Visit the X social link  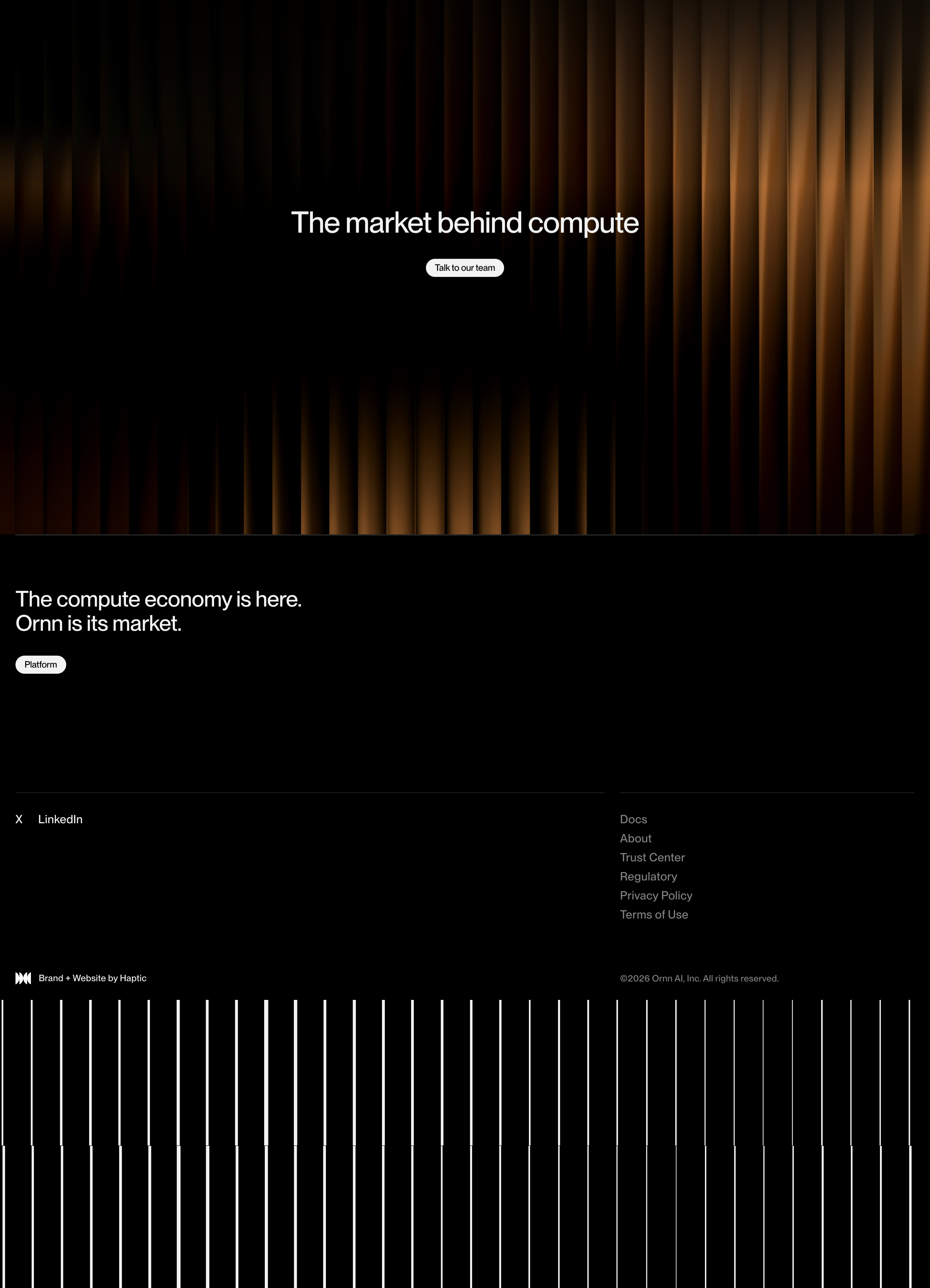coord(19,819)
